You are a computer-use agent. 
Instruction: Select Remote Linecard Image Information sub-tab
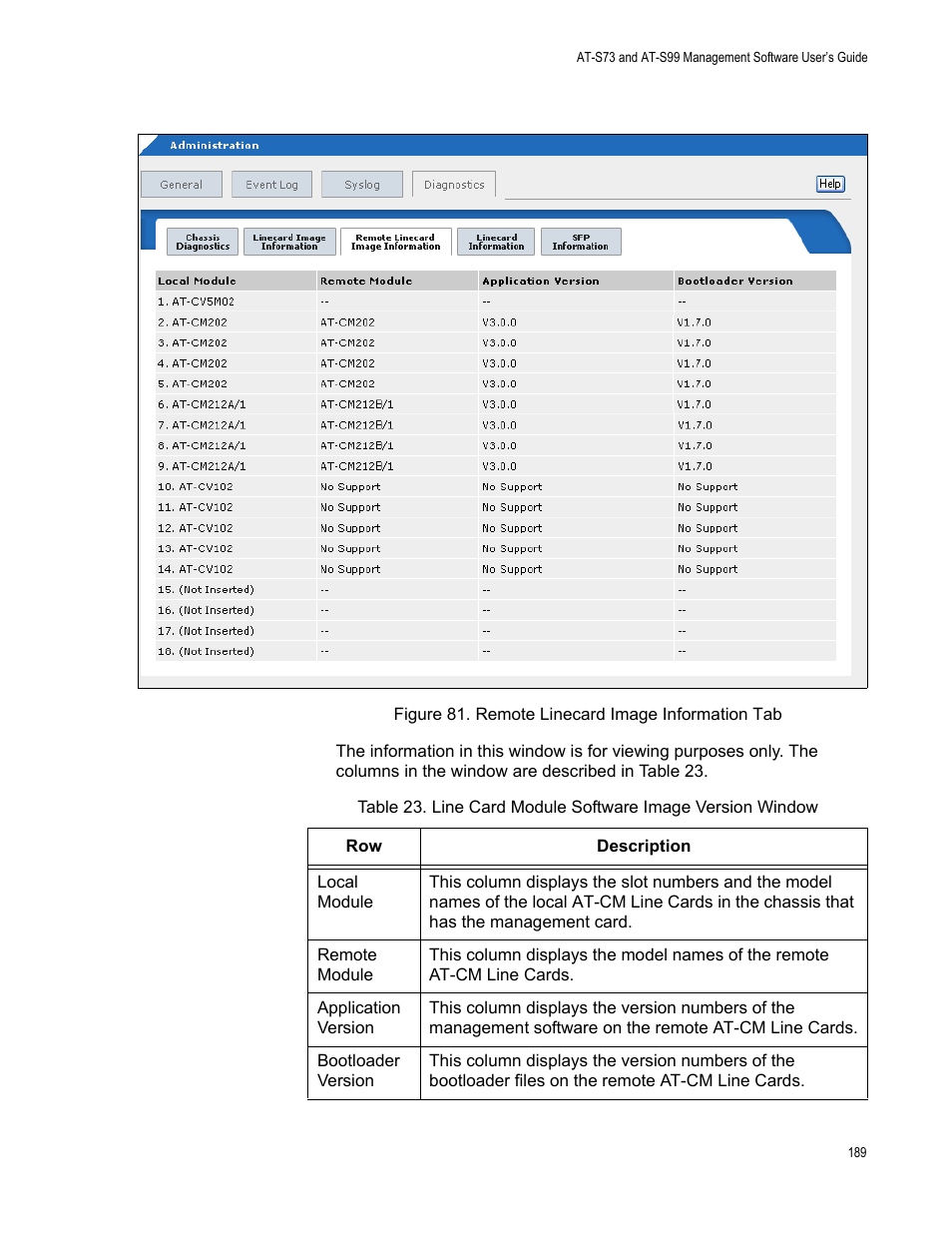click(x=396, y=243)
